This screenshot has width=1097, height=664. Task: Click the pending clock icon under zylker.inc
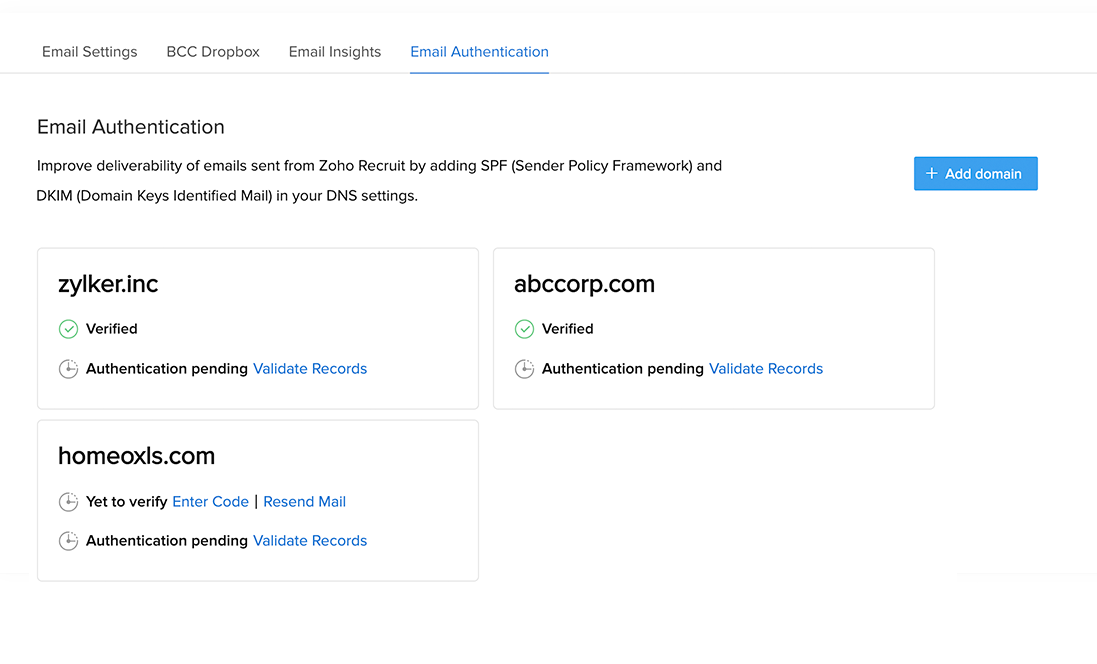(x=68, y=369)
